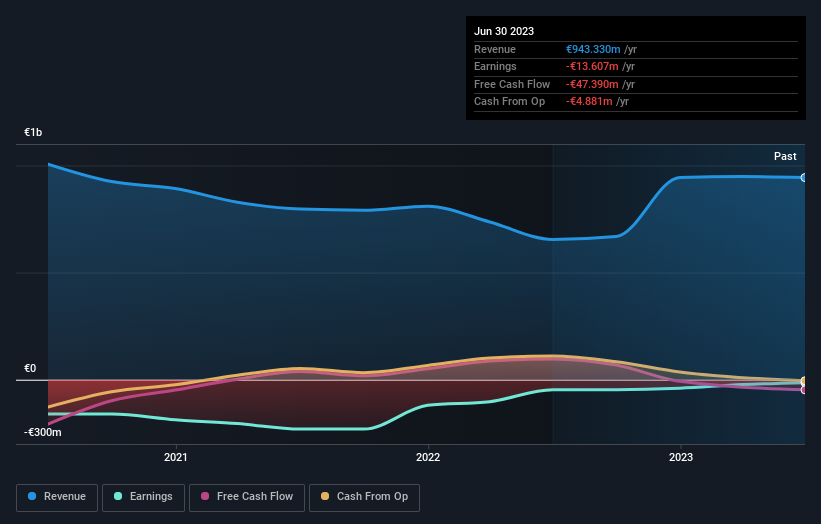Click the Jun 30 2023 tooltip date
Screen dimensions: 821x524
pyautogui.click(x=504, y=31)
